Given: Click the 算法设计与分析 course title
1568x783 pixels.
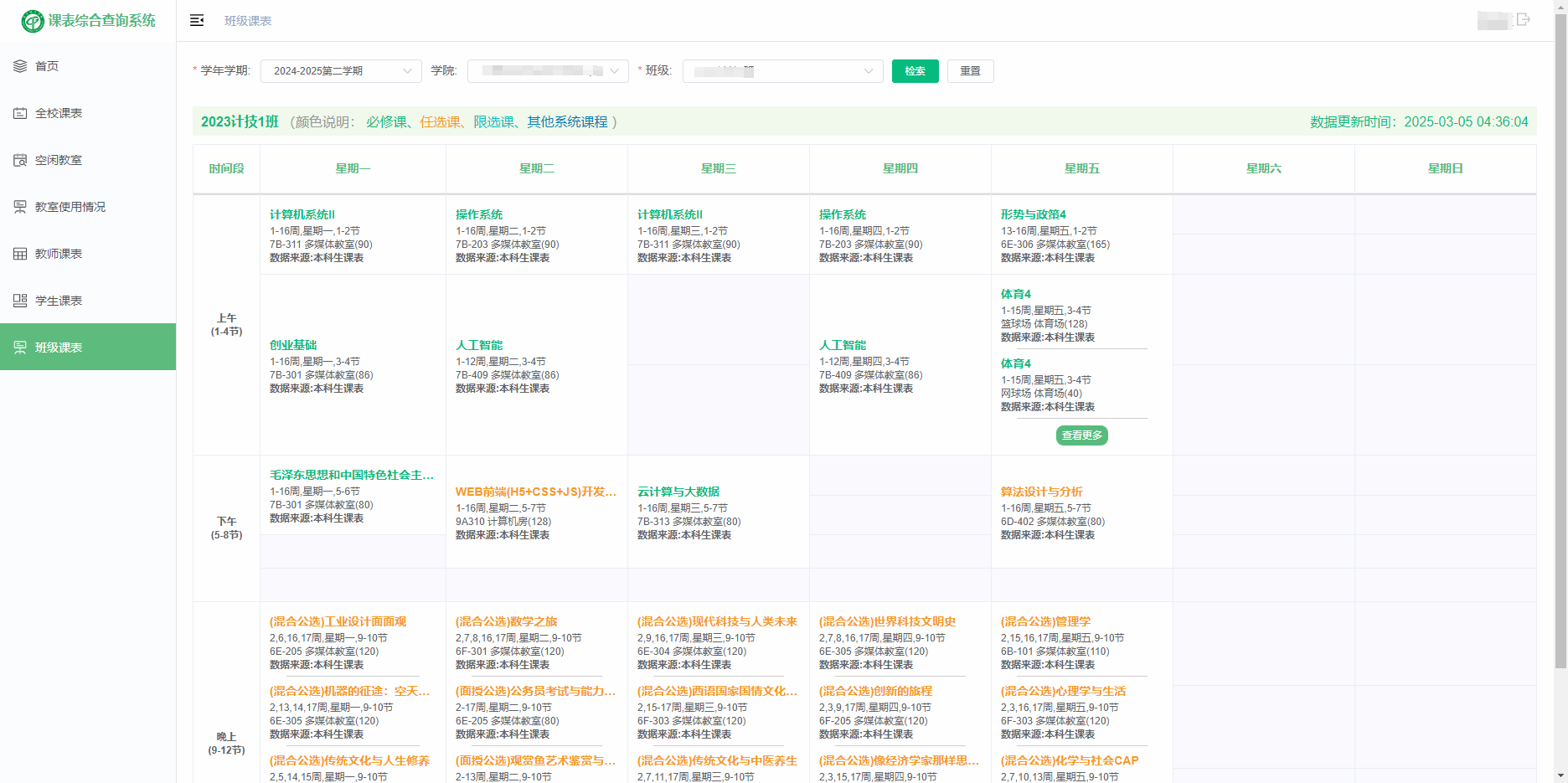Looking at the screenshot, I should pos(1042,492).
